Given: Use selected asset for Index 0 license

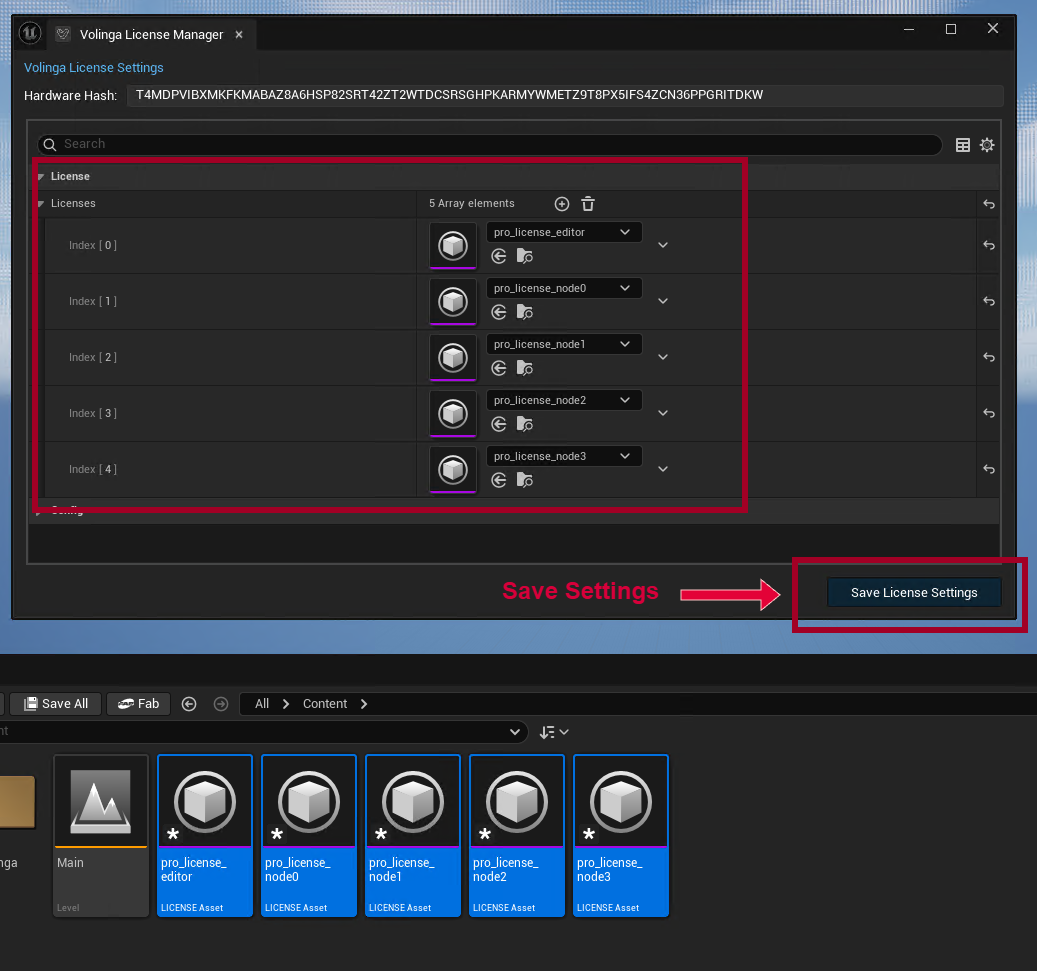Looking at the screenshot, I should click(x=499, y=257).
